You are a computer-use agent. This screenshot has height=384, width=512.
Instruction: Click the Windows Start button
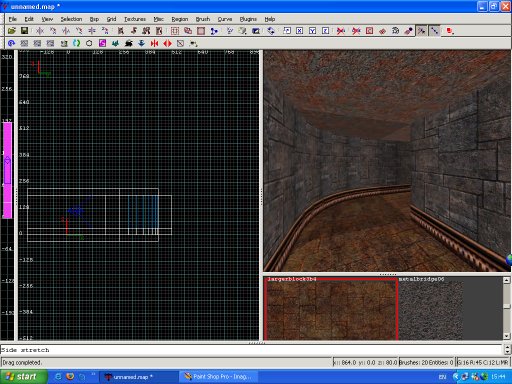click(23, 377)
